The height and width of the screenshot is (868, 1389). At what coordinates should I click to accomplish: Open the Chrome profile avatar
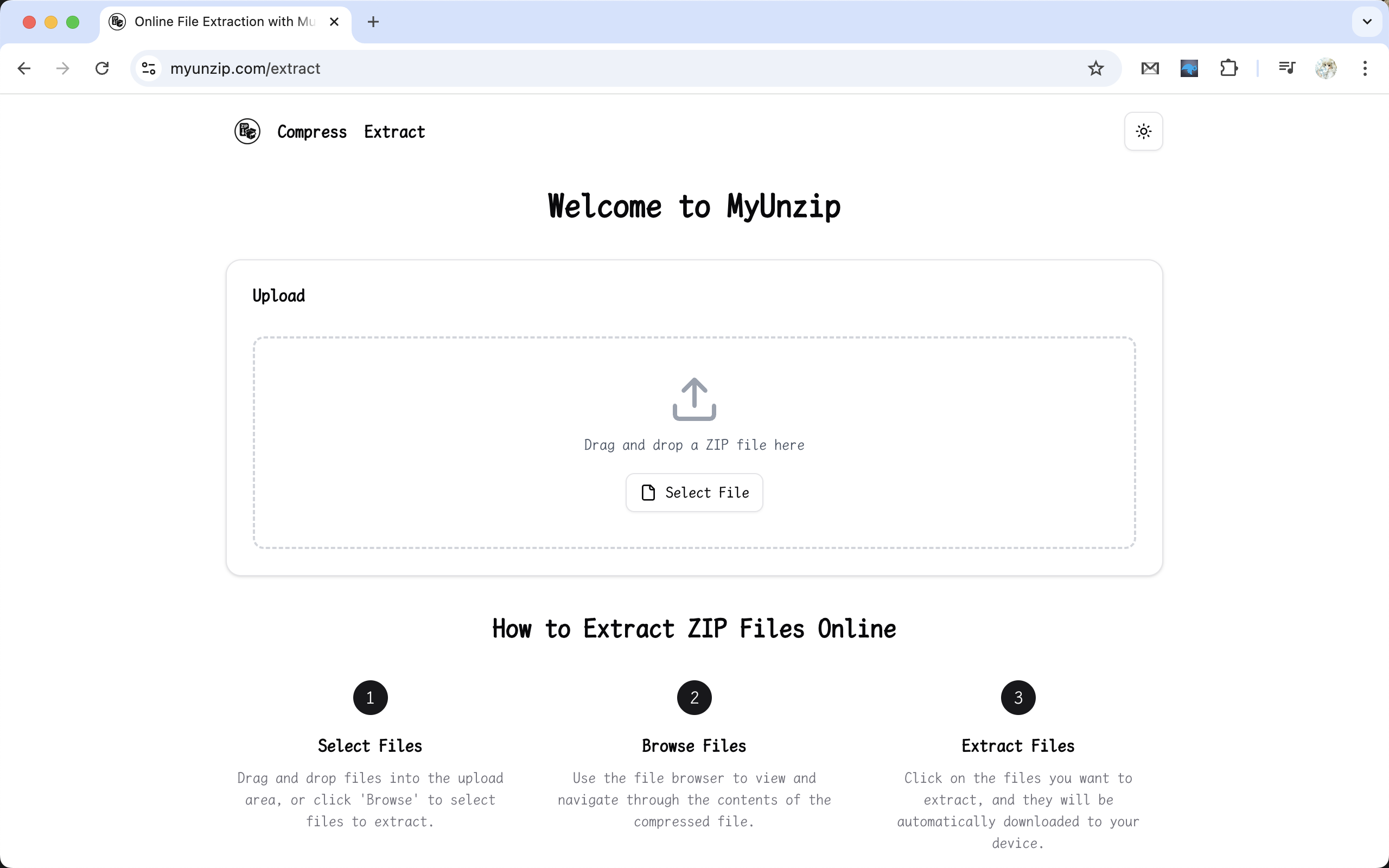point(1326,68)
